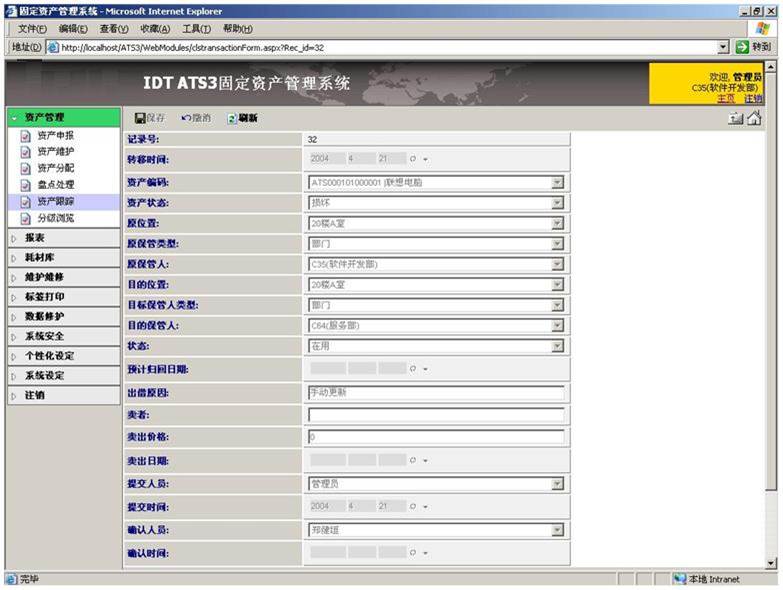783x590 pixels.
Task: Click the 主页 link in the yellow banner
Action: (726, 98)
